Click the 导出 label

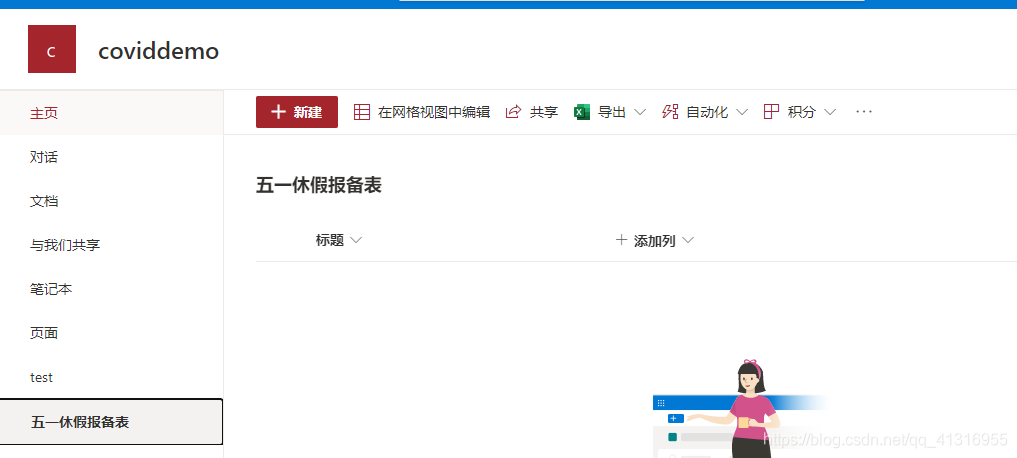[x=612, y=112]
